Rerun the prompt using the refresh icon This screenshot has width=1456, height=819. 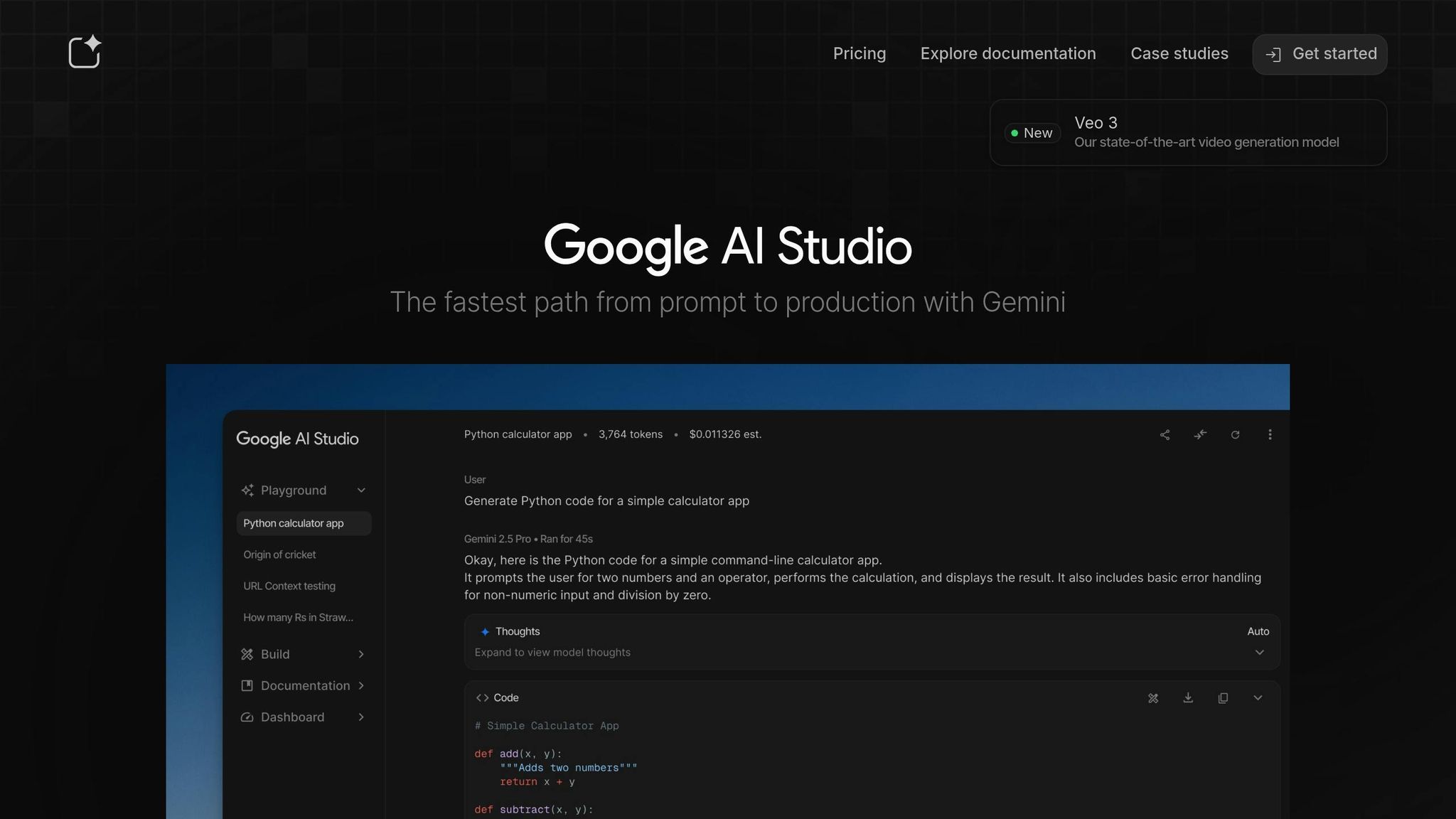1236,434
